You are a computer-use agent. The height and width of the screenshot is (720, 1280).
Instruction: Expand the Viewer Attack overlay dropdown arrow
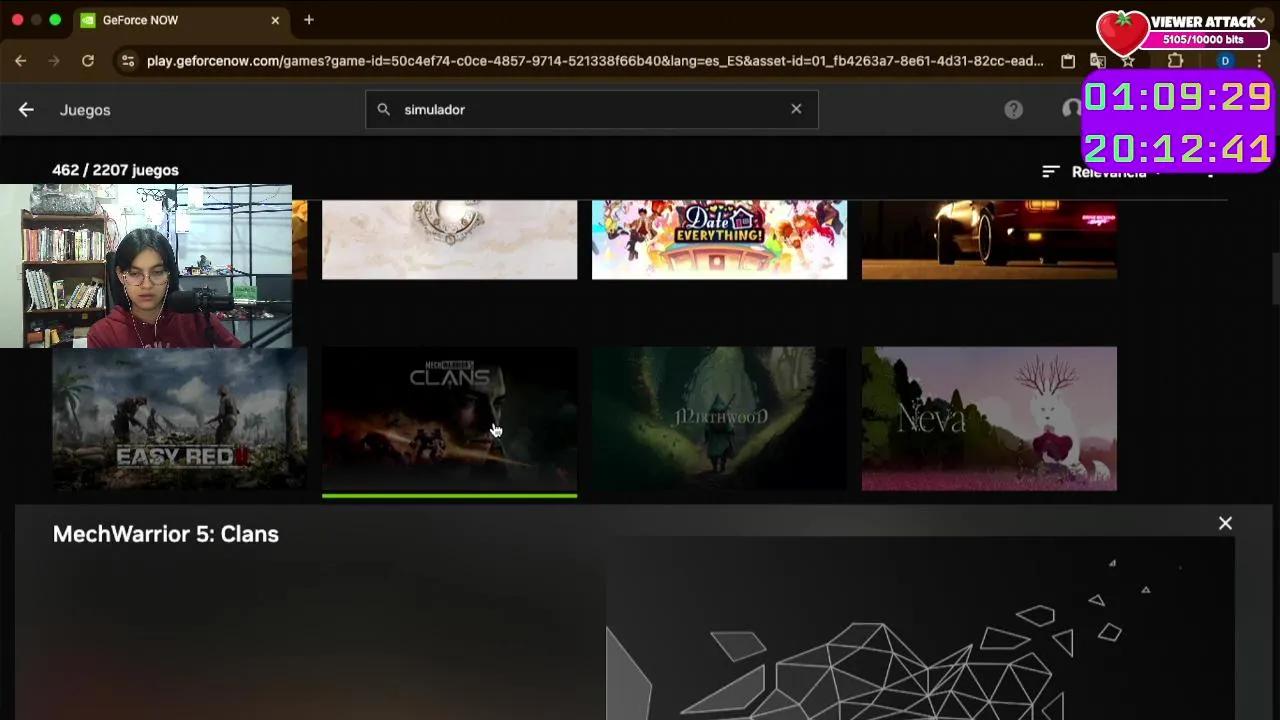(x=1262, y=21)
